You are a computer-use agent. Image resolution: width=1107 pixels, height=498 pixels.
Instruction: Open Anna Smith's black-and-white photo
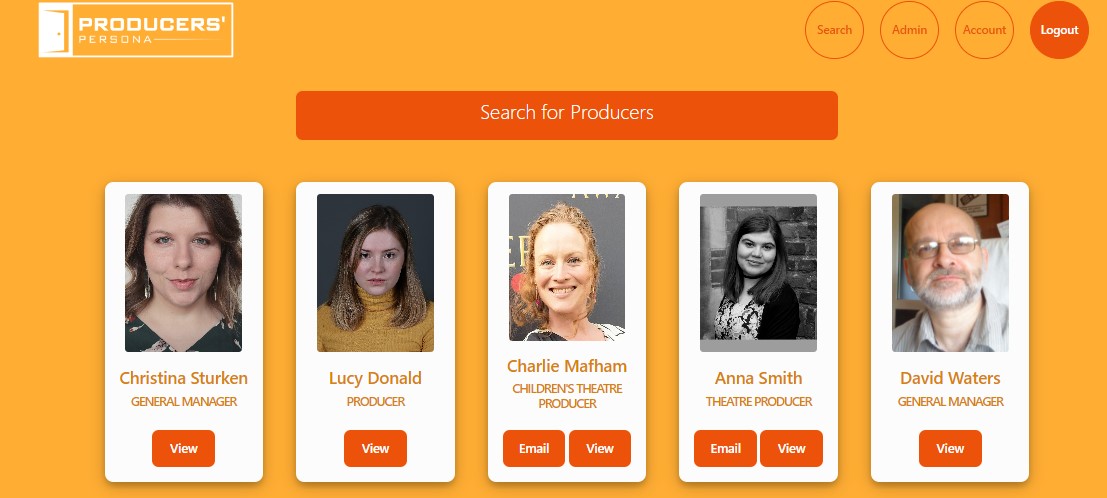click(x=758, y=273)
